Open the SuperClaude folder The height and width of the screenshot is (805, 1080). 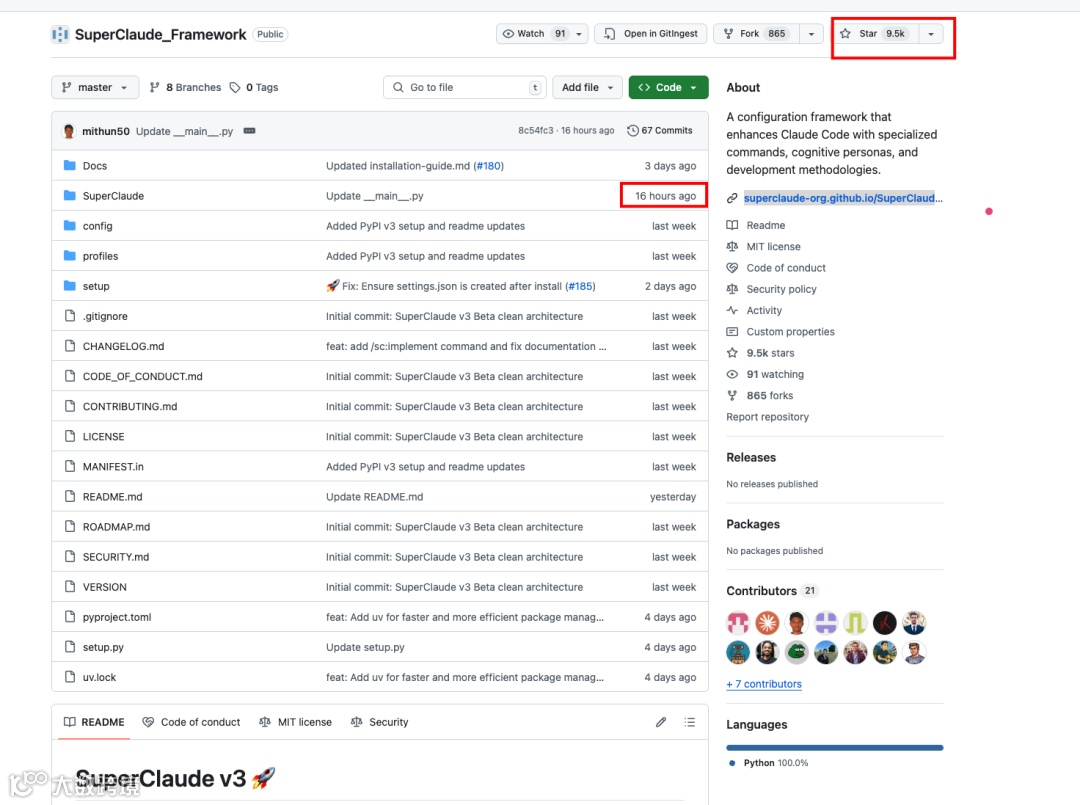114,196
